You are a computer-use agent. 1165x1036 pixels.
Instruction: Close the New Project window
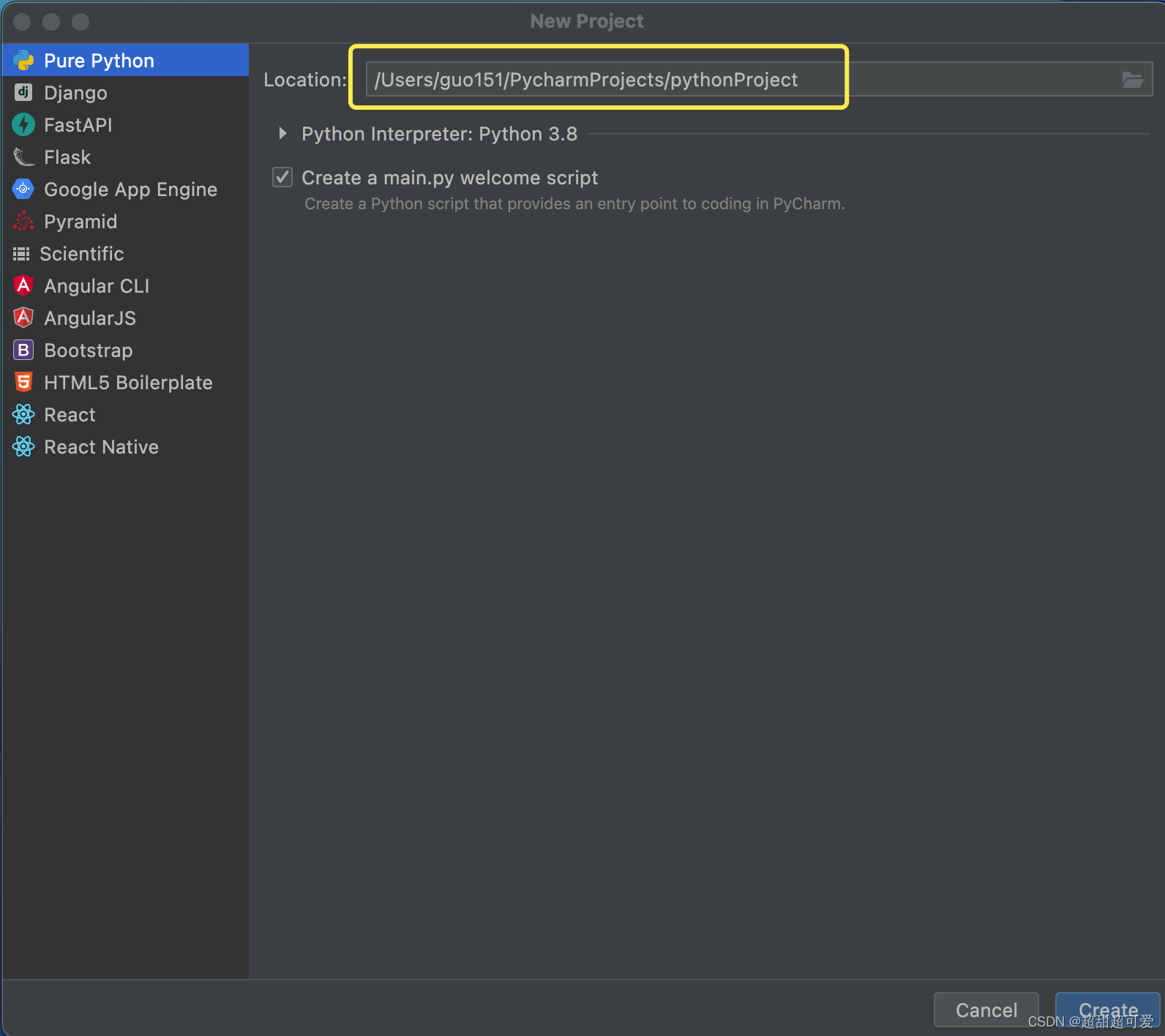pos(22,22)
